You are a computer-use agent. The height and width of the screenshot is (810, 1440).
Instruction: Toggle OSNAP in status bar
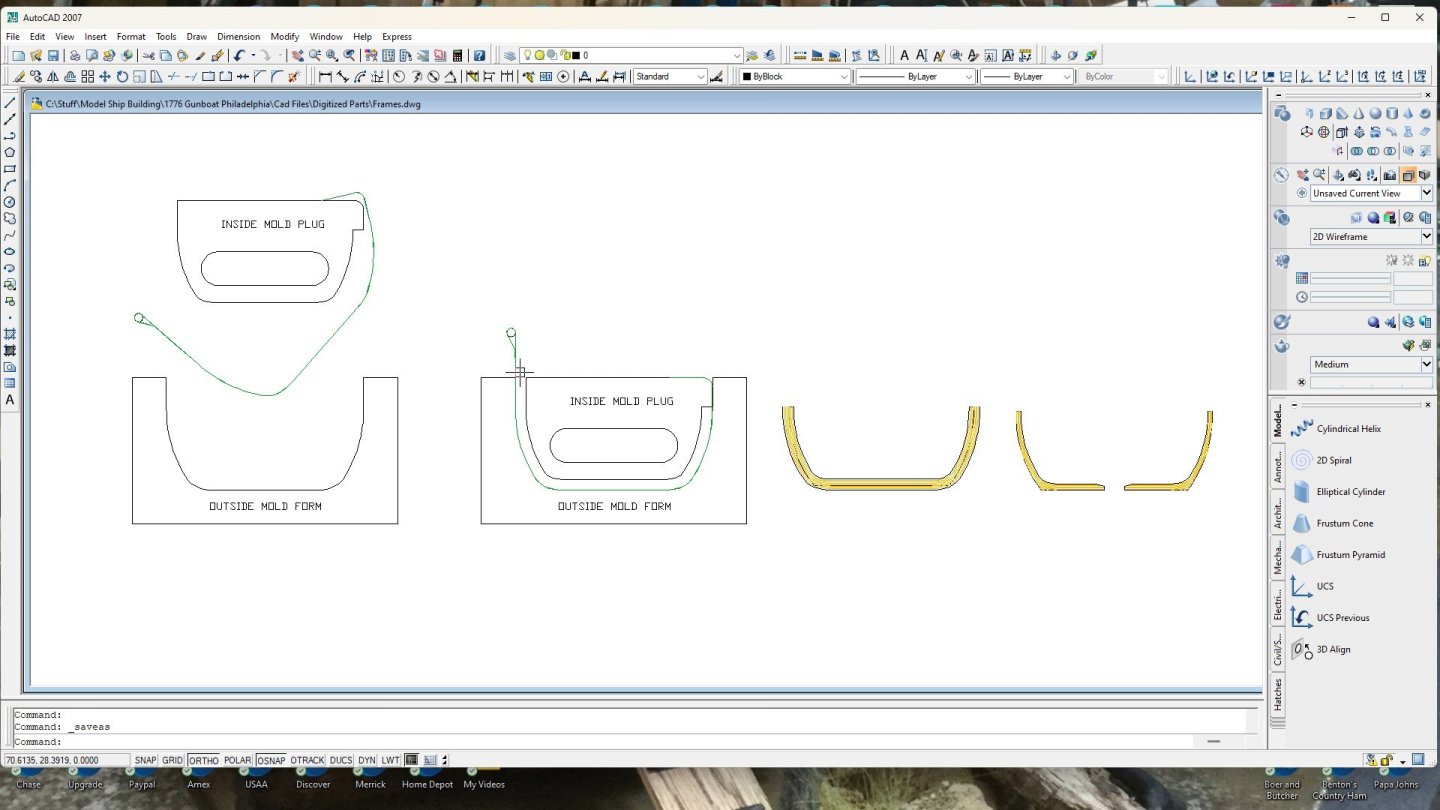coord(271,760)
